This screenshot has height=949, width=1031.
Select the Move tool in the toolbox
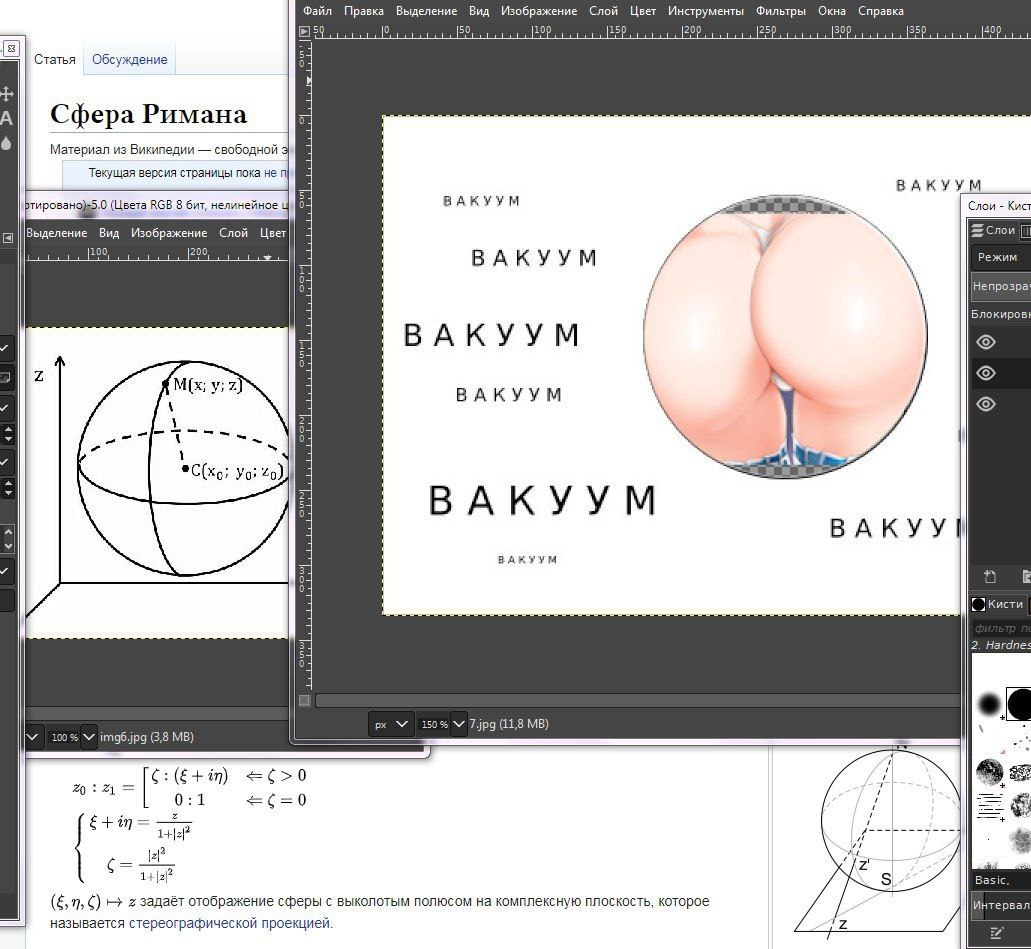(x=6, y=93)
